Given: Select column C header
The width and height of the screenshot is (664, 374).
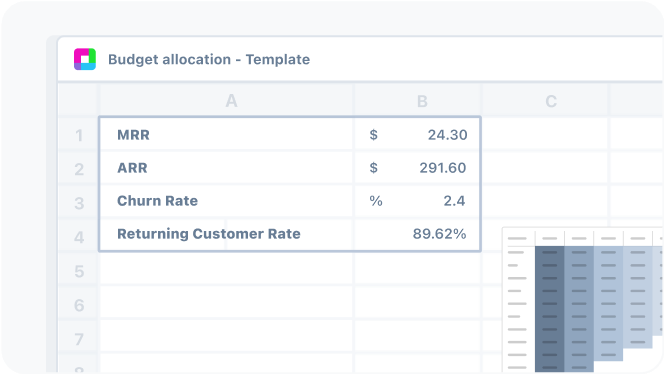Looking at the screenshot, I should 546,101.
